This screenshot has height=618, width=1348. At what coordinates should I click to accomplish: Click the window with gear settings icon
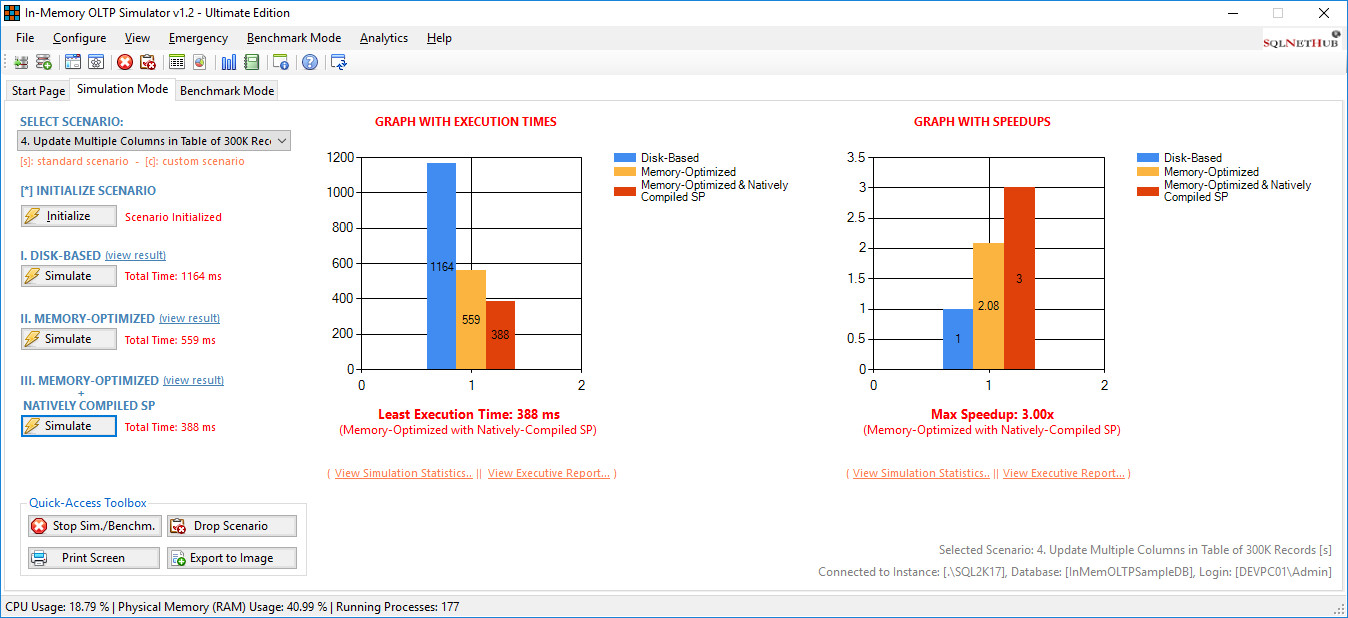[x=96, y=62]
